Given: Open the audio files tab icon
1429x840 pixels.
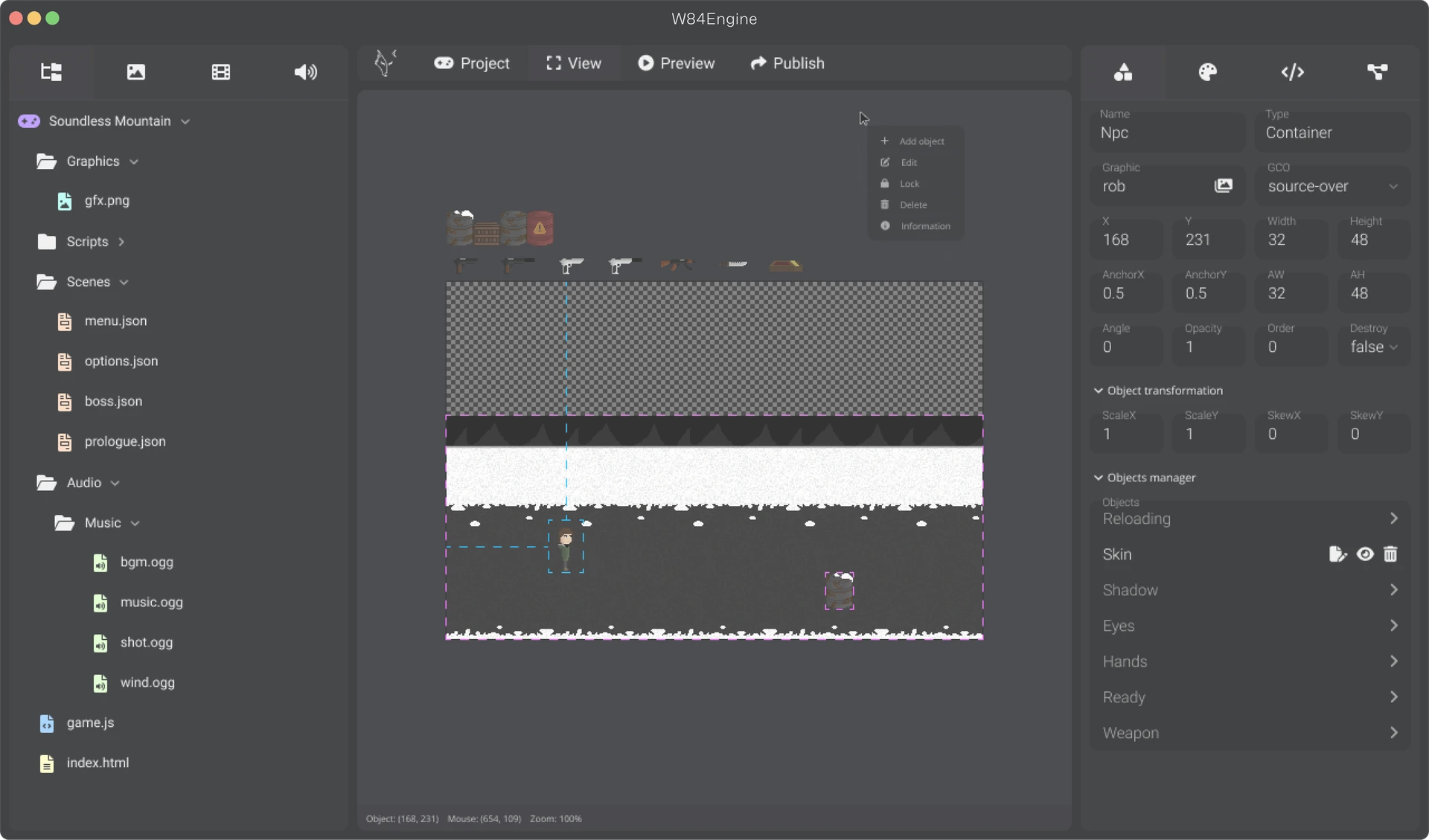Looking at the screenshot, I should coord(305,72).
